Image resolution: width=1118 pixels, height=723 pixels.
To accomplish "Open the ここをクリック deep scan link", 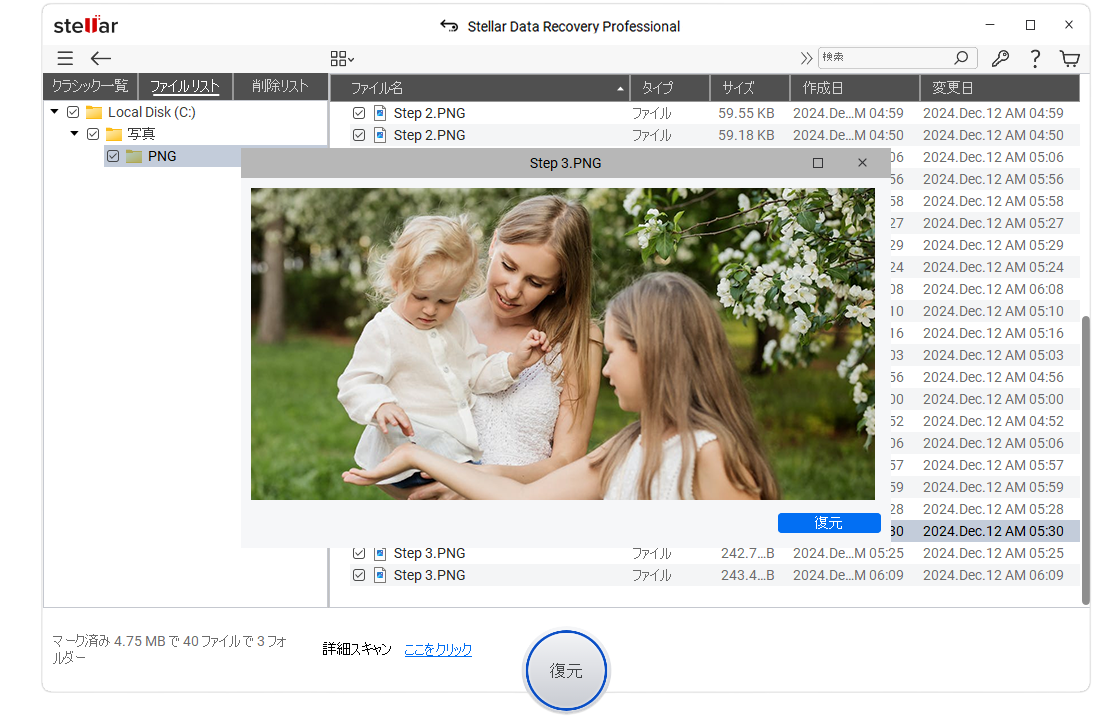I will (x=438, y=650).
